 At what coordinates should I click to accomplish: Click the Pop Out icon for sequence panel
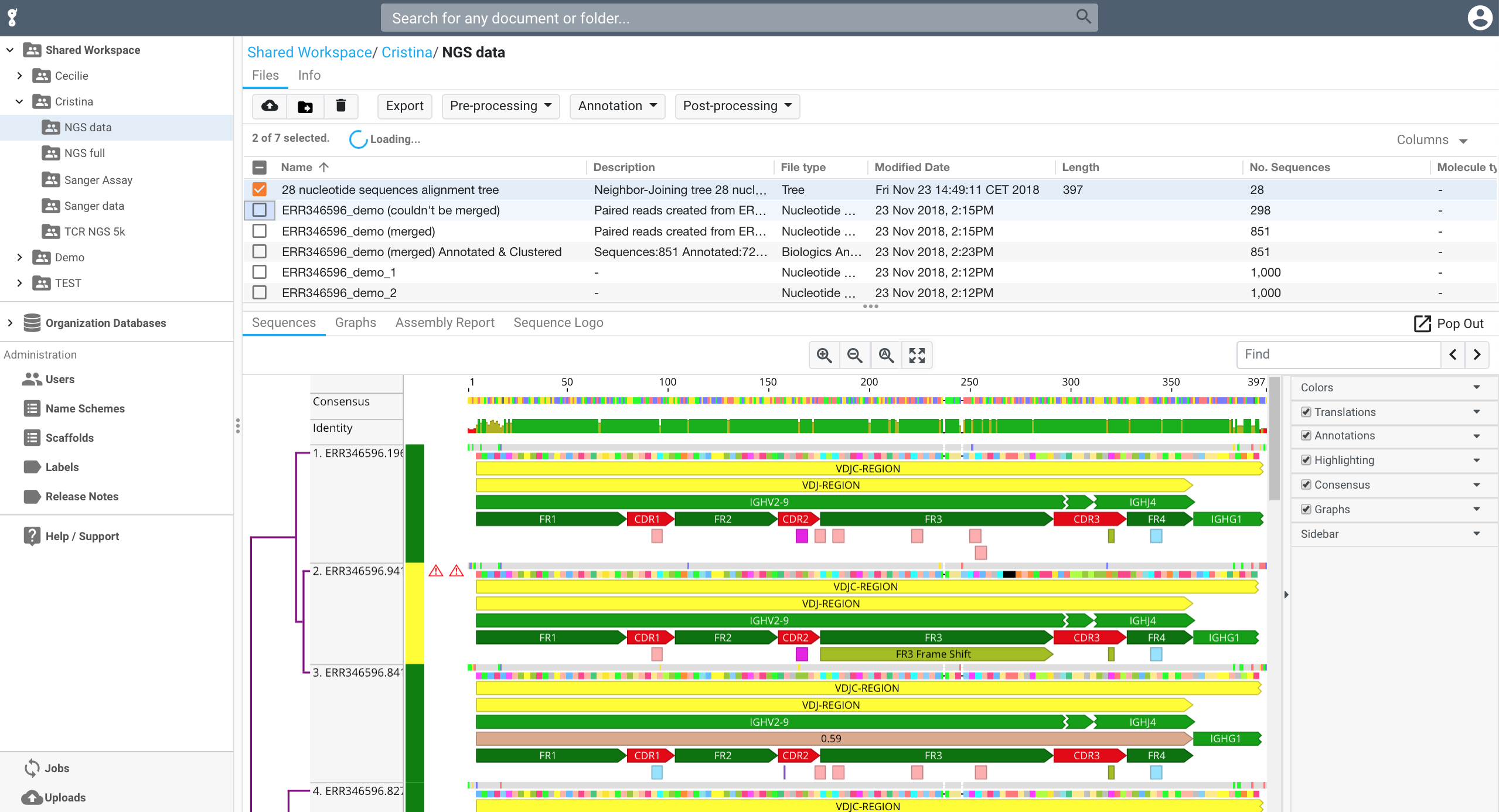(1422, 323)
